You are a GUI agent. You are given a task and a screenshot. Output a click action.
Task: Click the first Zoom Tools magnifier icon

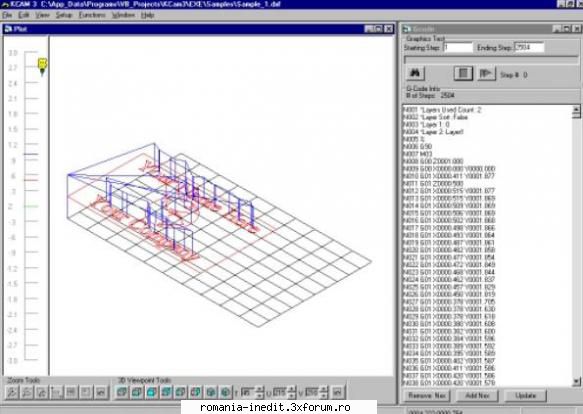click(x=12, y=392)
